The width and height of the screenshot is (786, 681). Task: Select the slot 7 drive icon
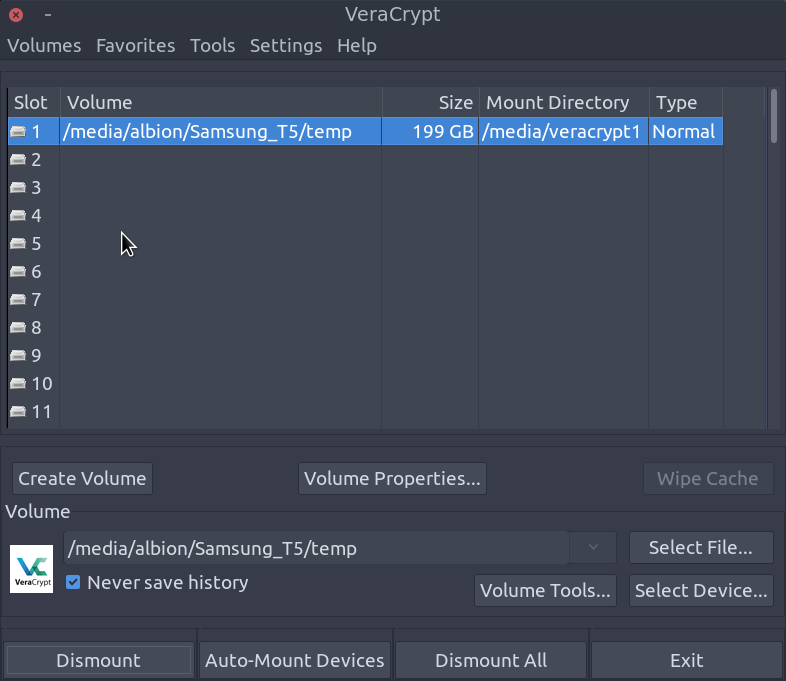[18, 300]
